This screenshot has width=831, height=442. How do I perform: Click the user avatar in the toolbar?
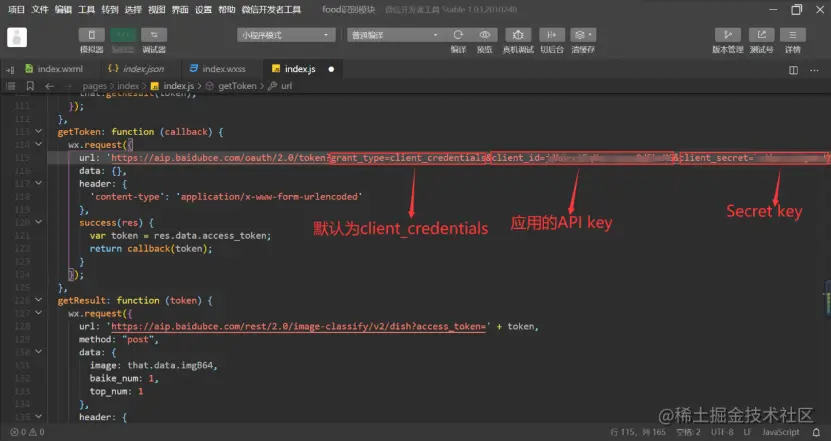tap(17, 37)
